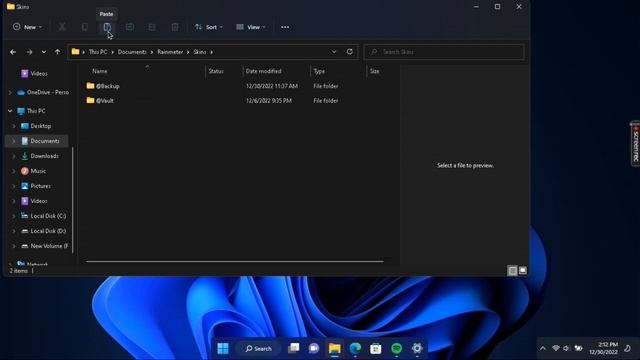
Task: Open the New item dropdown
Action: pos(27,27)
